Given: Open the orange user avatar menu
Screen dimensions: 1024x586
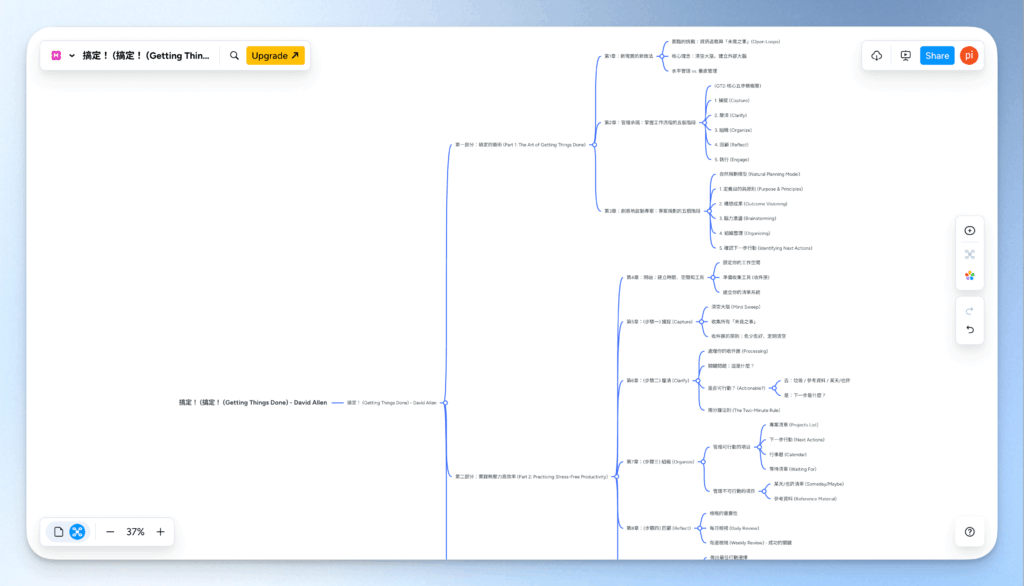Looking at the screenshot, I should tap(968, 56).
